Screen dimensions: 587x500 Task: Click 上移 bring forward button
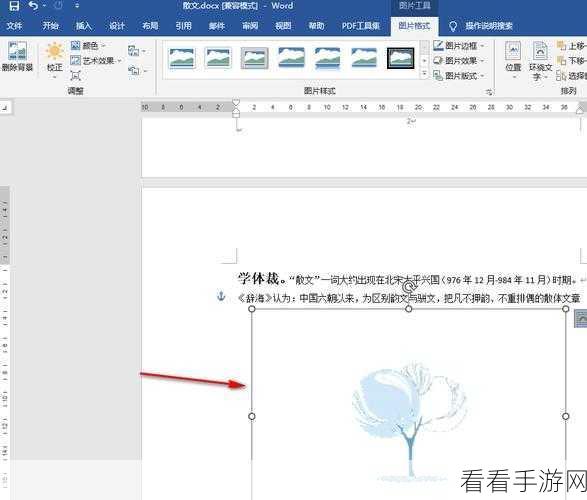571,46
